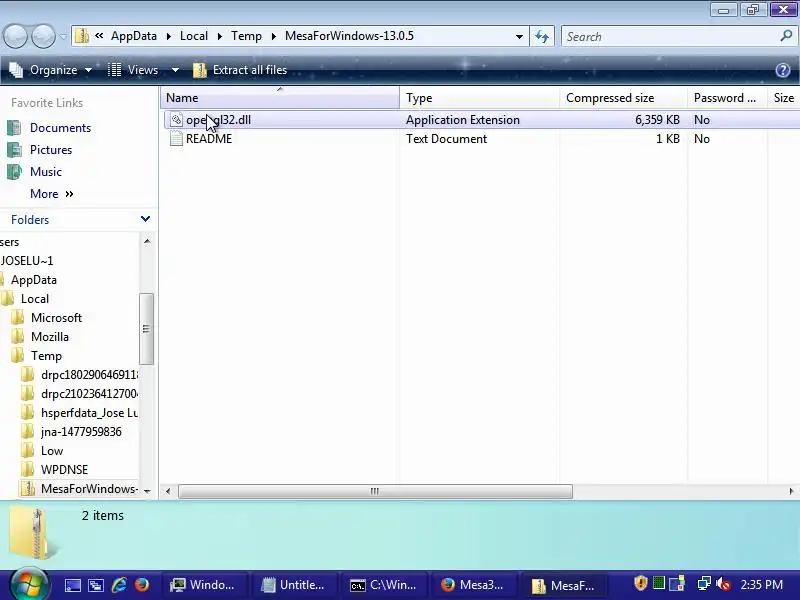Click into the Search box
This screenshot has width=800, height=600.
[x=668, y=37]
